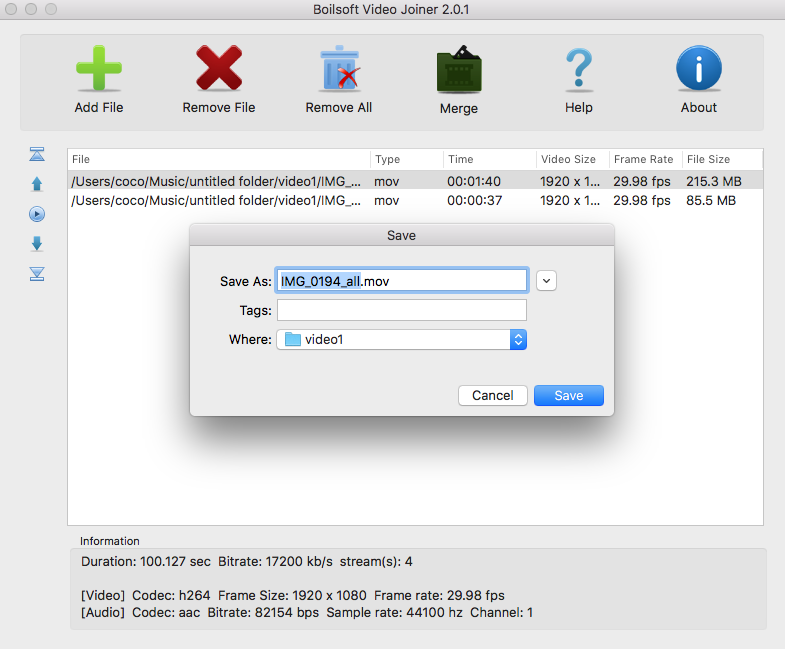Expand the Save dialog with chevron button
This screenshot has width=785, height=649.
point(546,281)
